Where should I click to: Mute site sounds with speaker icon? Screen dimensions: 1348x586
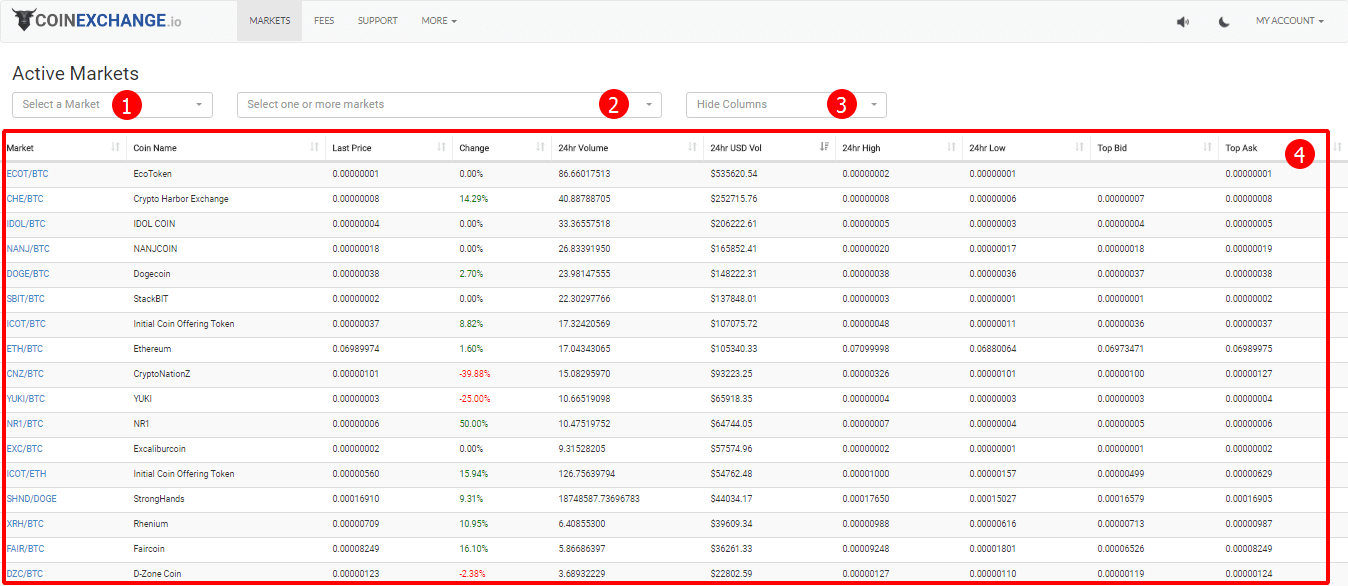pyautogui.click(x=1183, y=22)
